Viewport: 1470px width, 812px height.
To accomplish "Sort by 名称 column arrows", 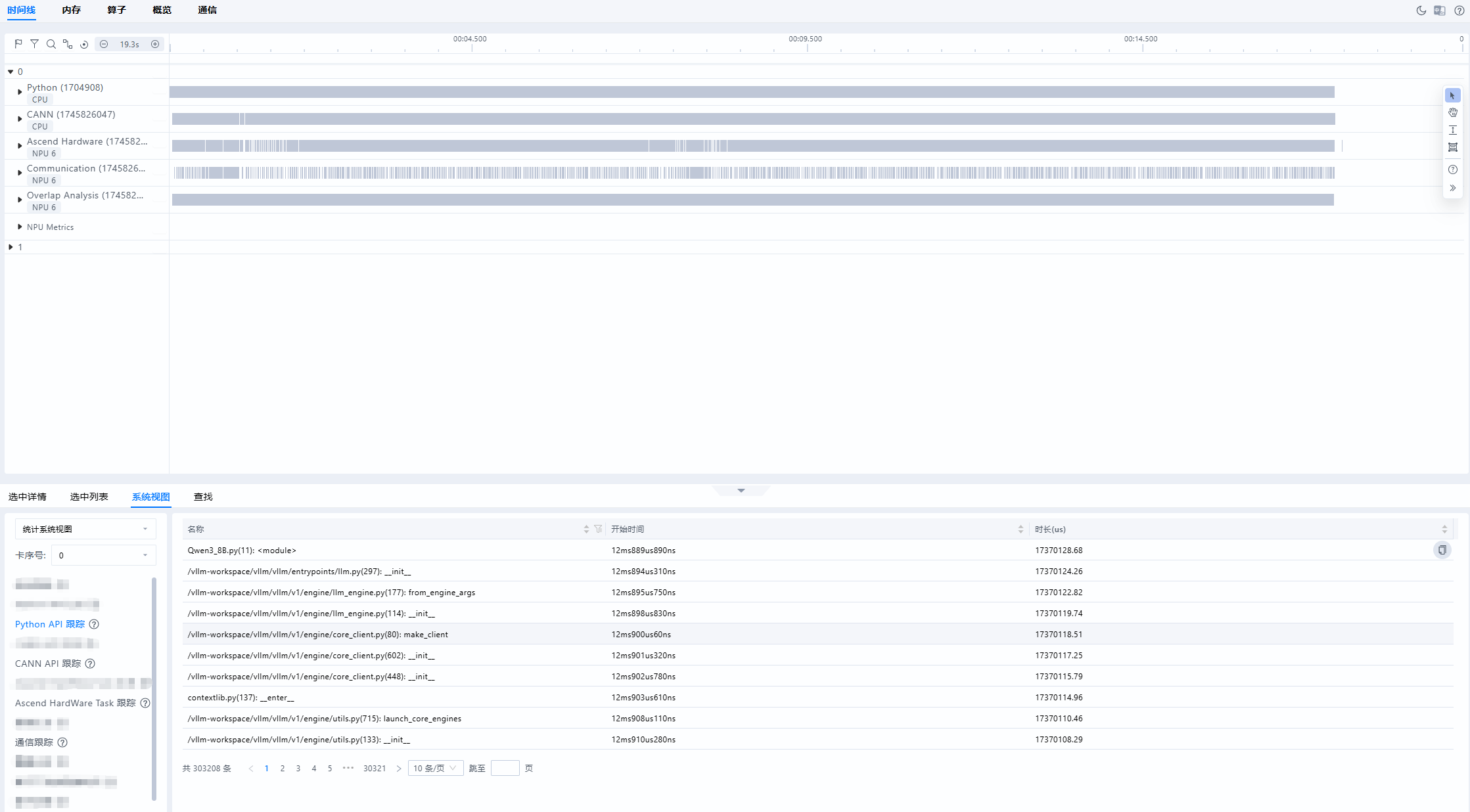I will pyautogui.click(x=586, y=529).
